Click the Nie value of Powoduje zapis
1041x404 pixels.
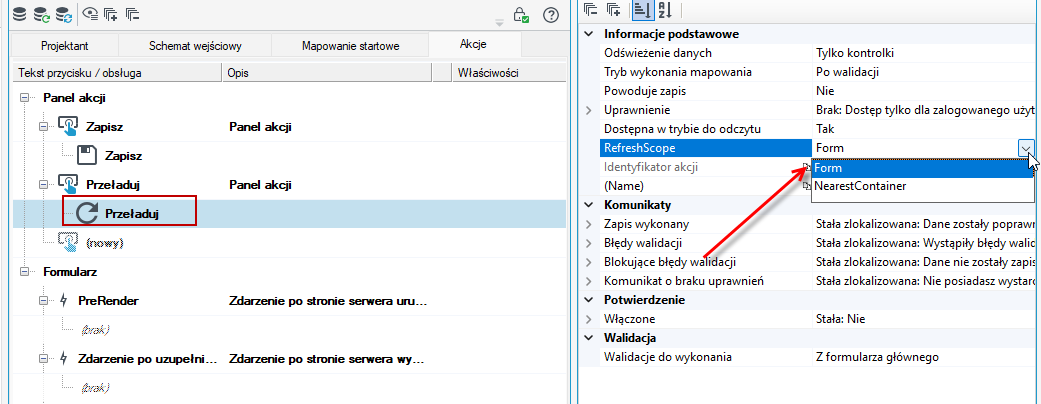click(926, 91)
